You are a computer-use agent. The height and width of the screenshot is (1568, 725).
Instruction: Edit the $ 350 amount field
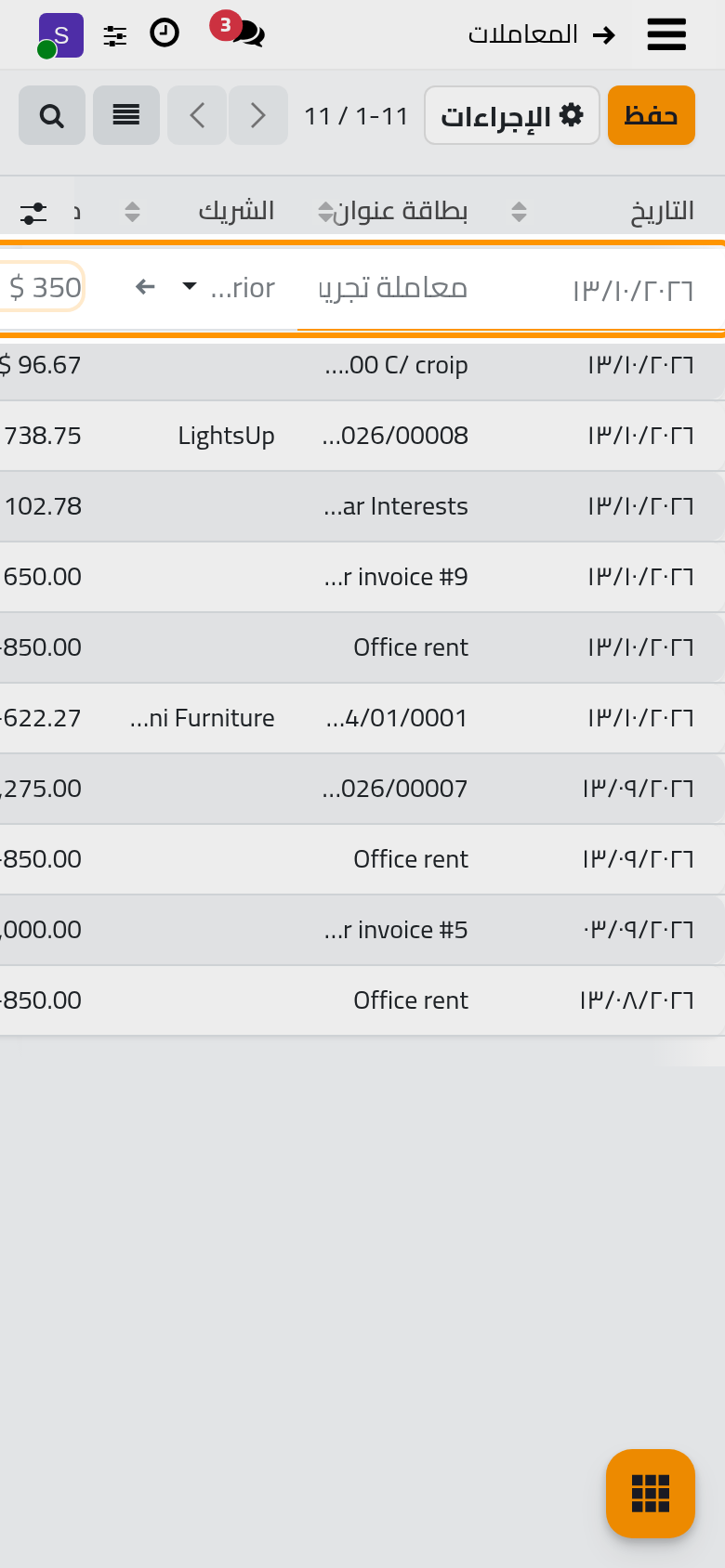[43, 287]
